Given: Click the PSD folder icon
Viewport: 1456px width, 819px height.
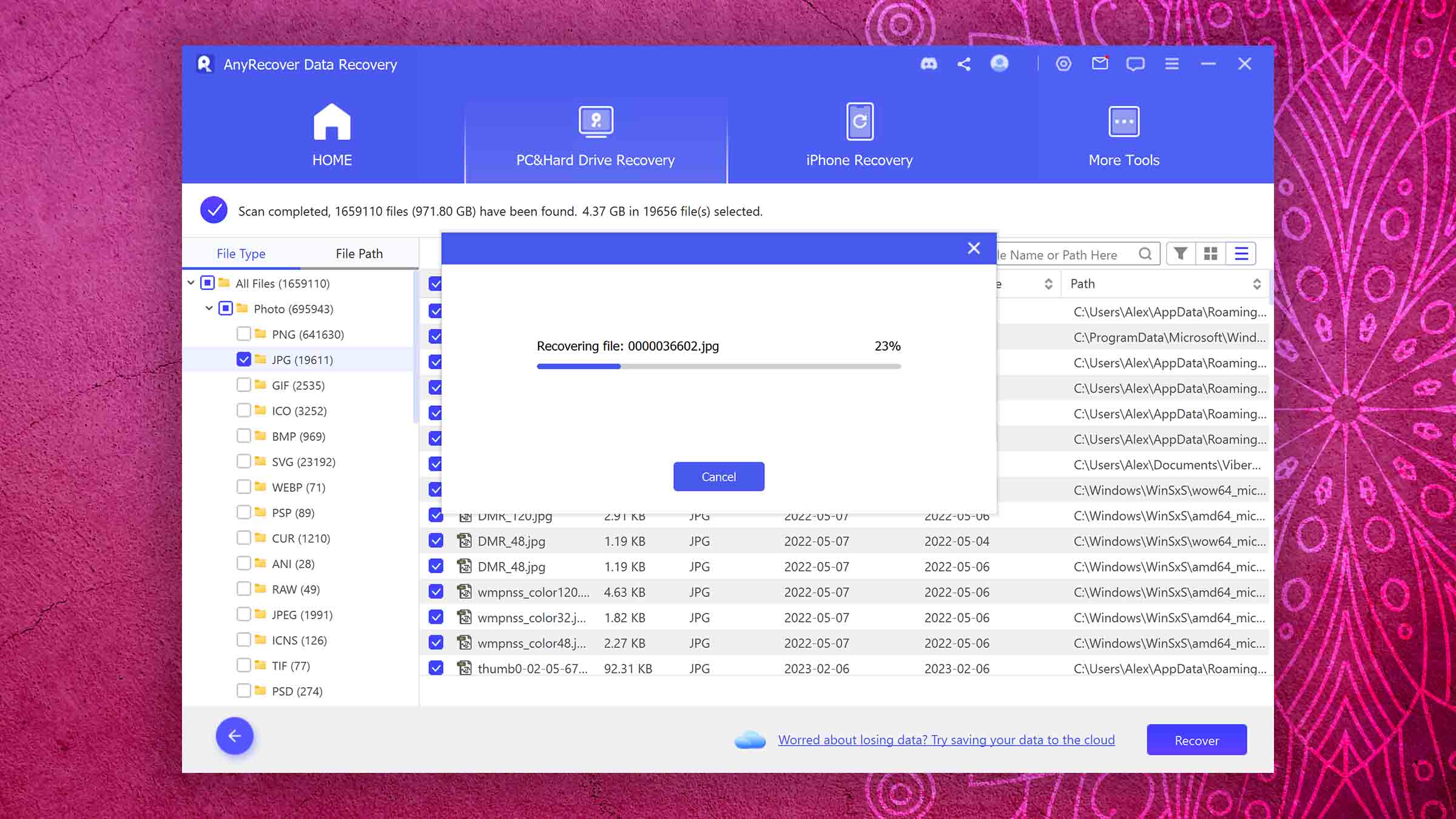Looking at the screenshot, I should click(x=261, y=690).
